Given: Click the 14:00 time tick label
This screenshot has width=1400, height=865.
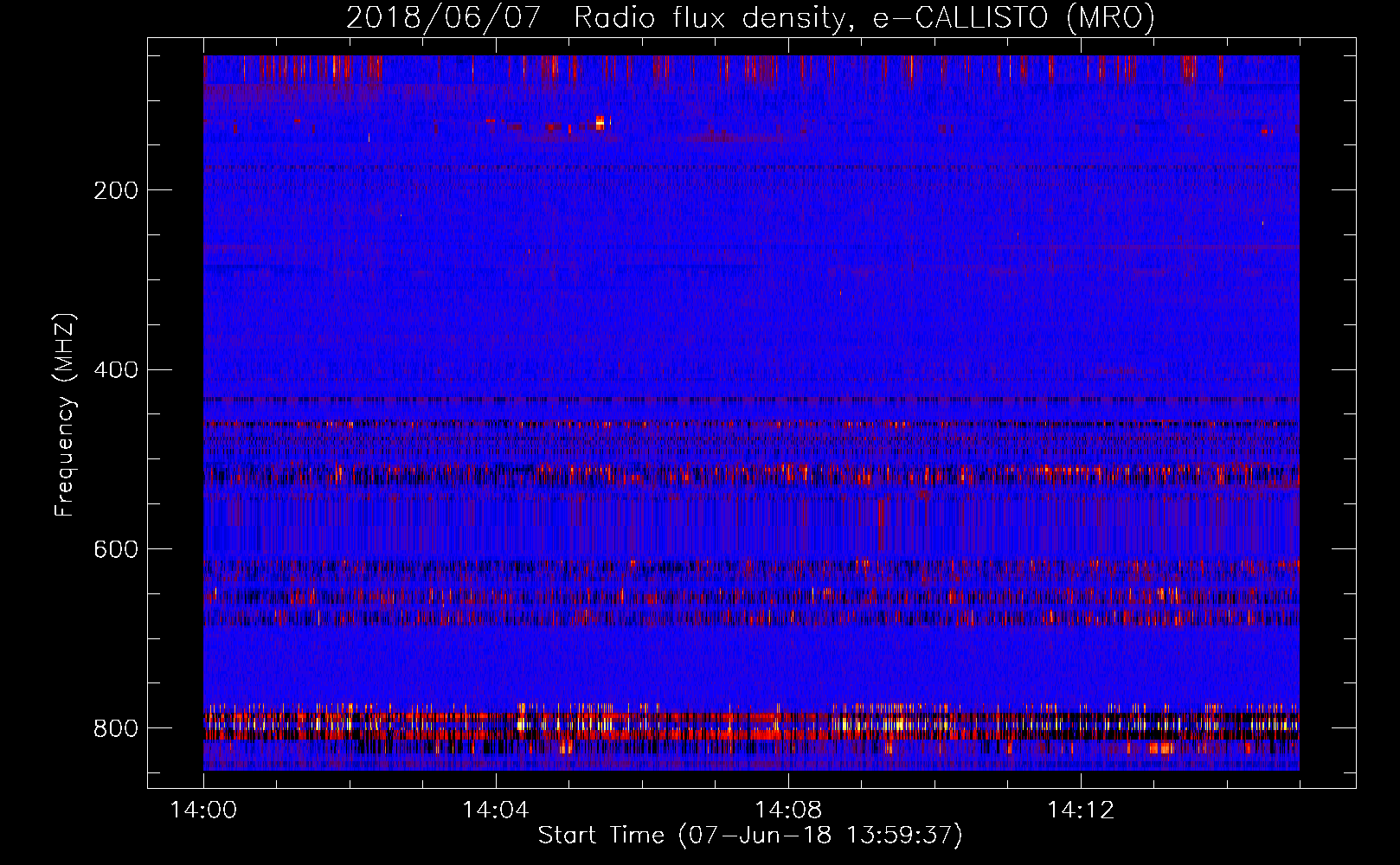Looking at the screenshot, I should (203, 811).
